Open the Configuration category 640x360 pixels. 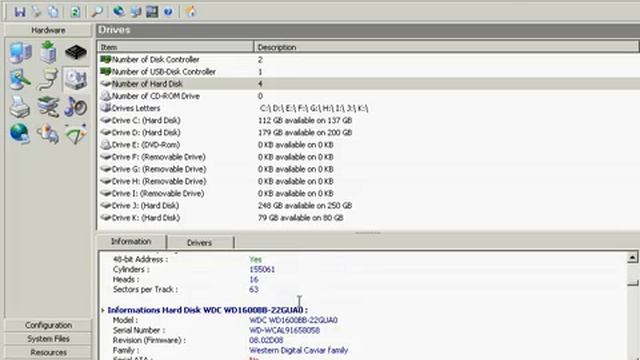(48, 325)
